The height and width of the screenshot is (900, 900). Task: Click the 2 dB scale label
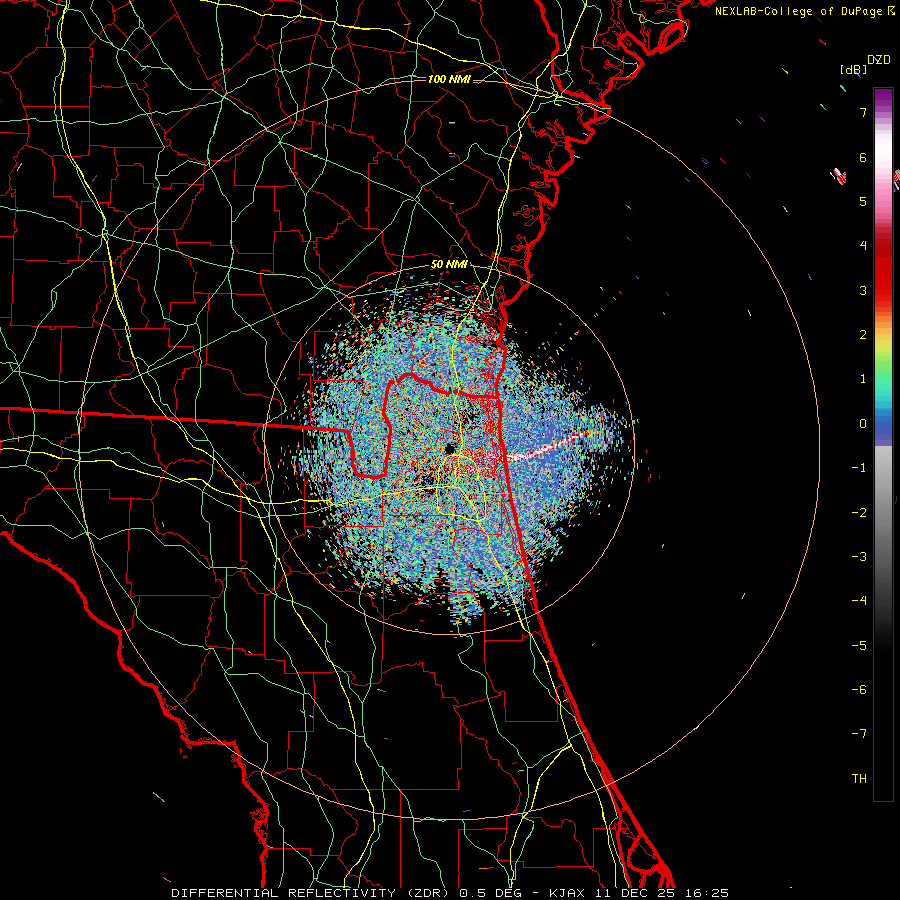863,335
